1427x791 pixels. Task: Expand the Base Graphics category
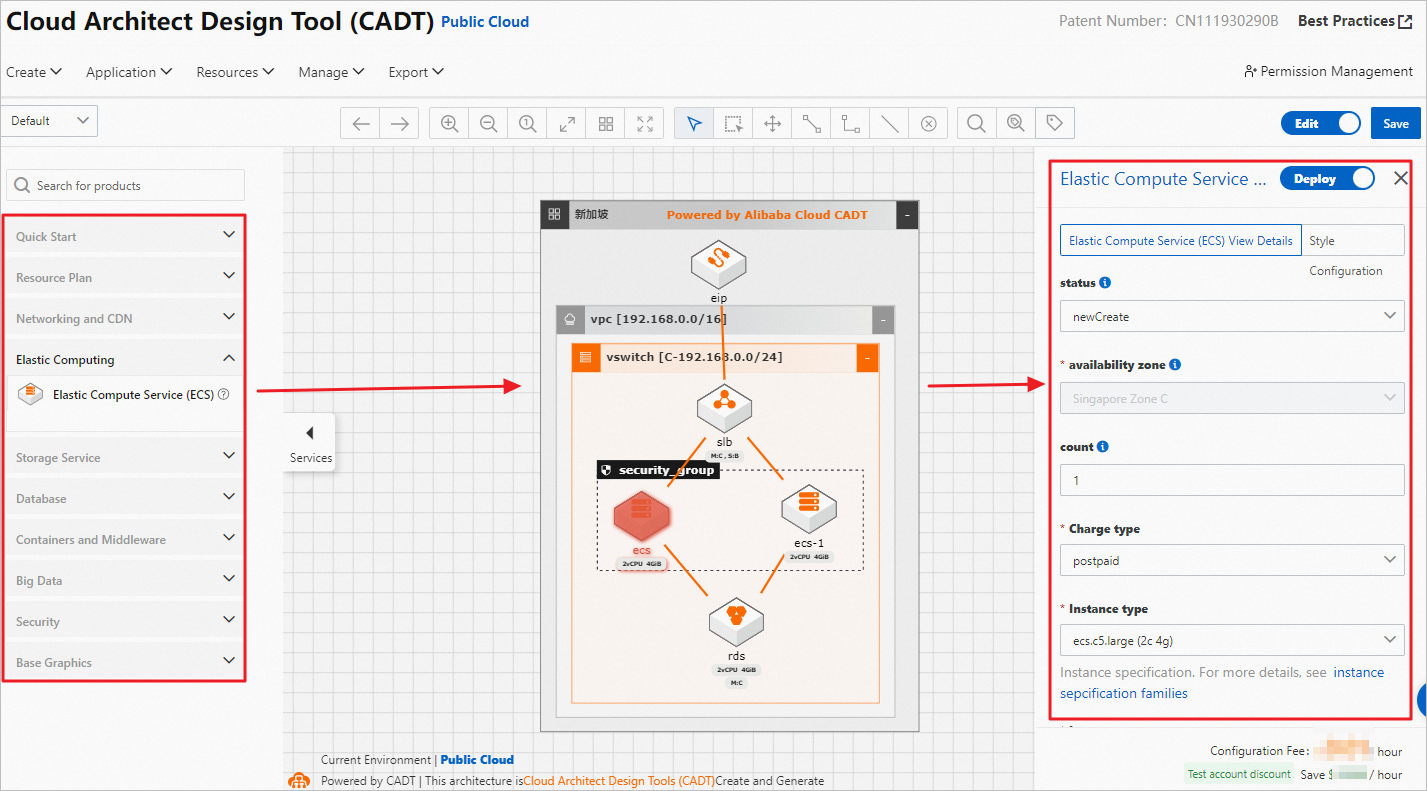(x=125, y=662)
